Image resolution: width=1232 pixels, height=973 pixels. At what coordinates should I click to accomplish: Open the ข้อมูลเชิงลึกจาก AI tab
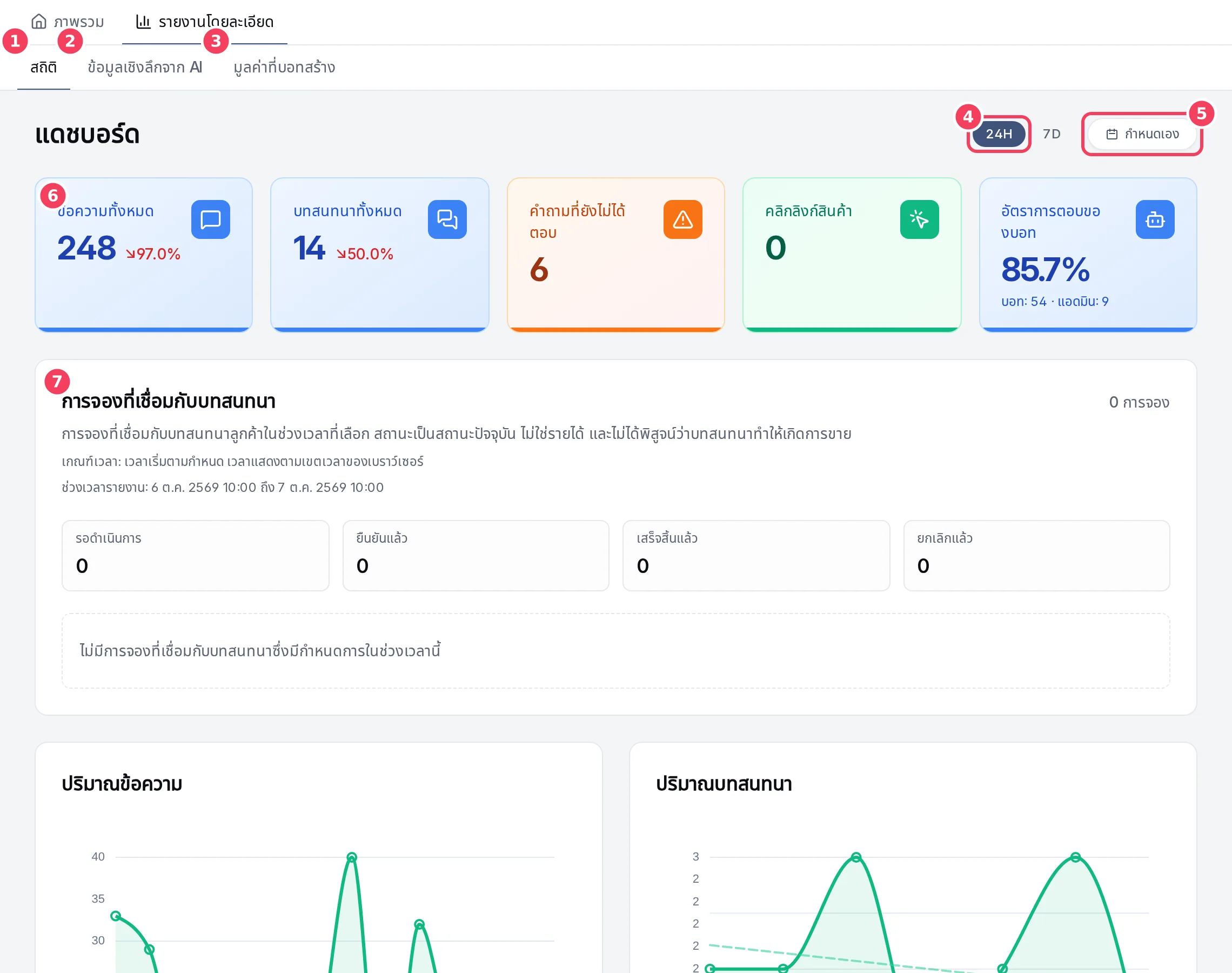145,67
